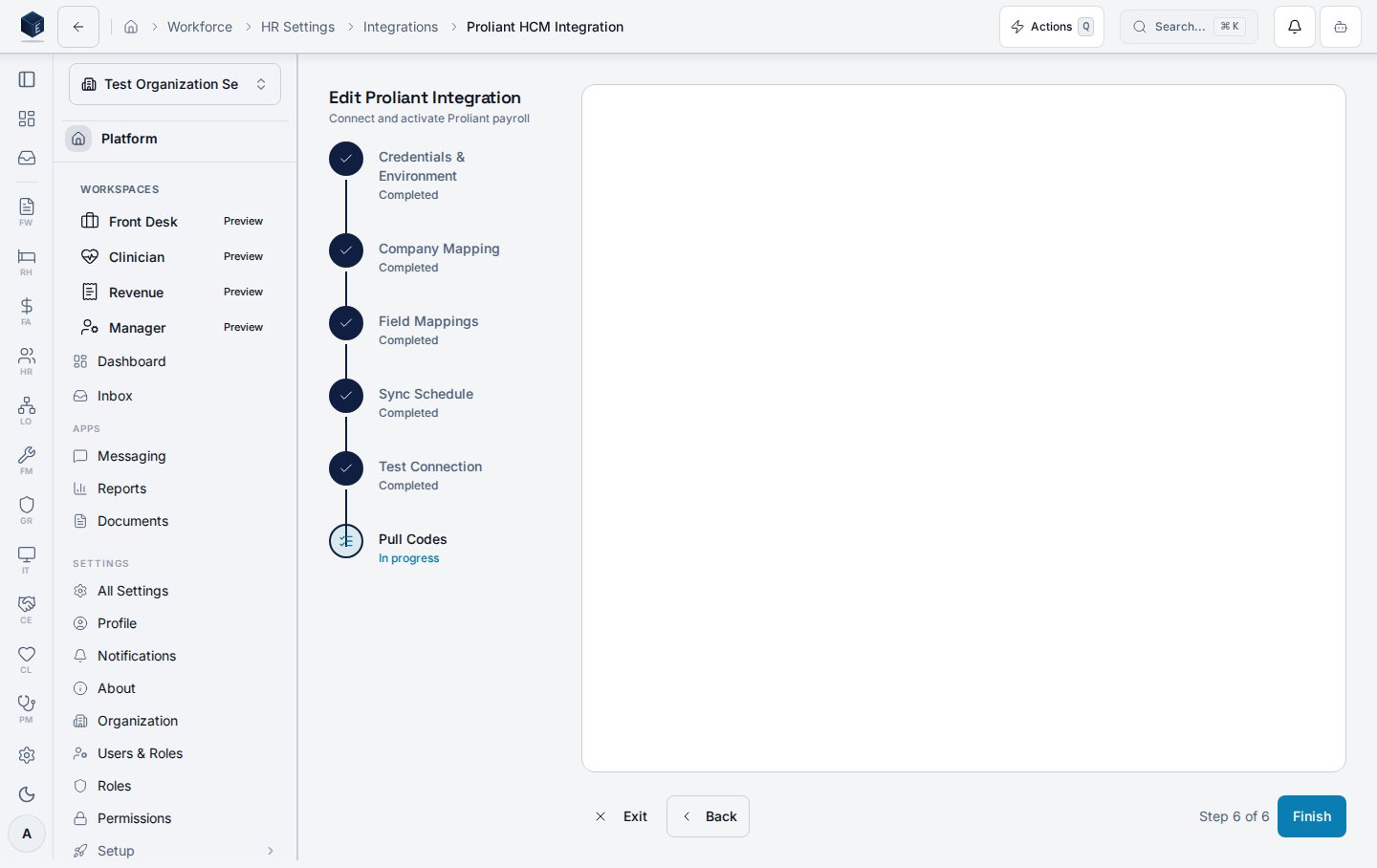
Task: Open user avatar A menu
Action: click(27, 834)
